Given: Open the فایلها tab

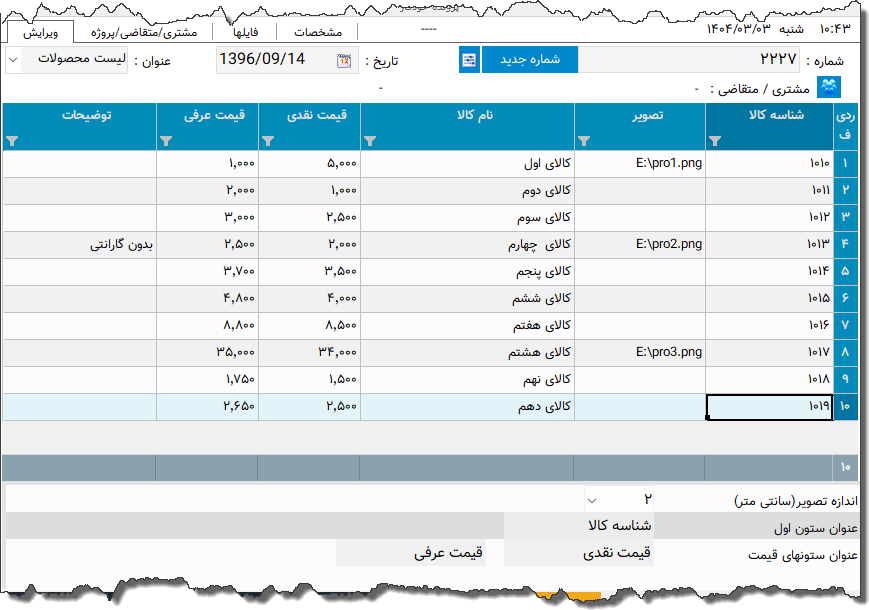Looking at the screenshot, I should [x=244, y=31].
